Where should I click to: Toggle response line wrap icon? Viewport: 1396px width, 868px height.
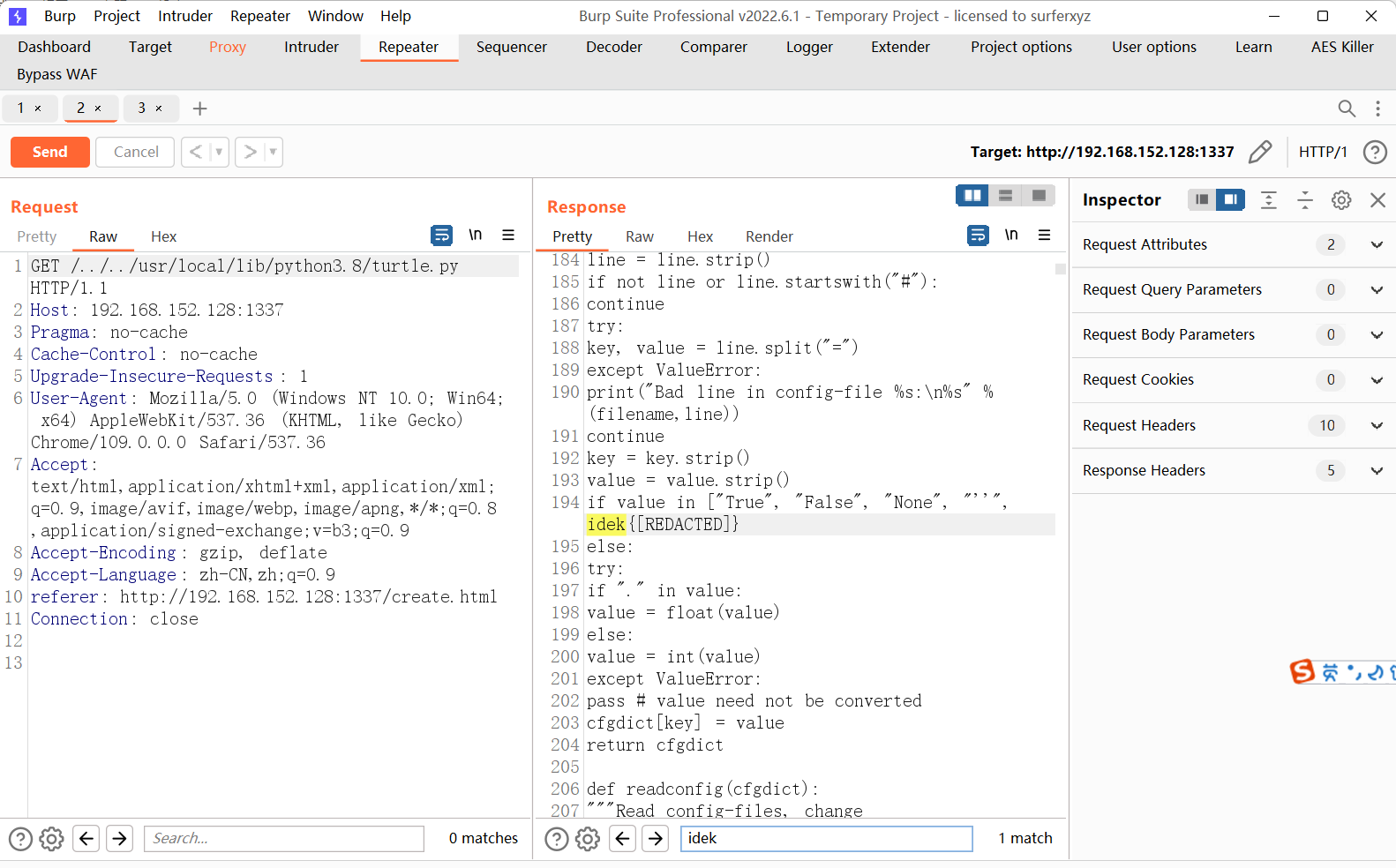pos(978,235)
